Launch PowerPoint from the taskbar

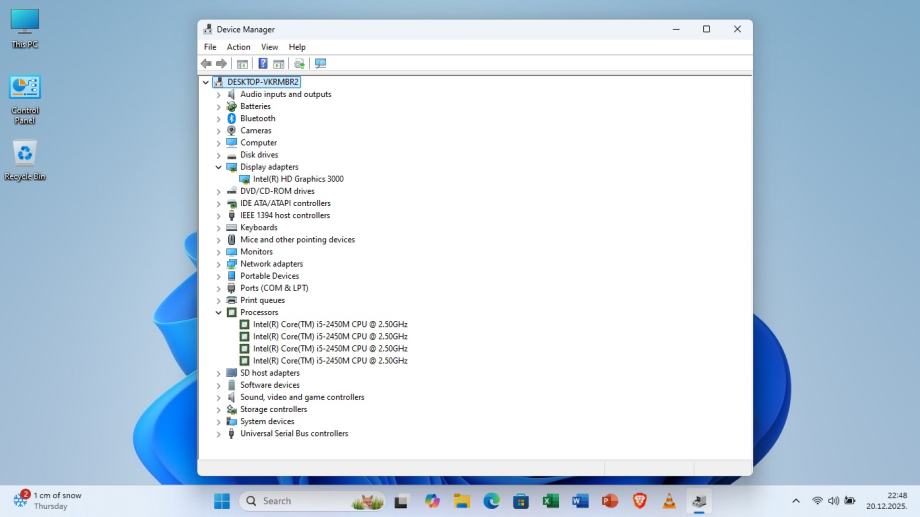pos(610,501)
